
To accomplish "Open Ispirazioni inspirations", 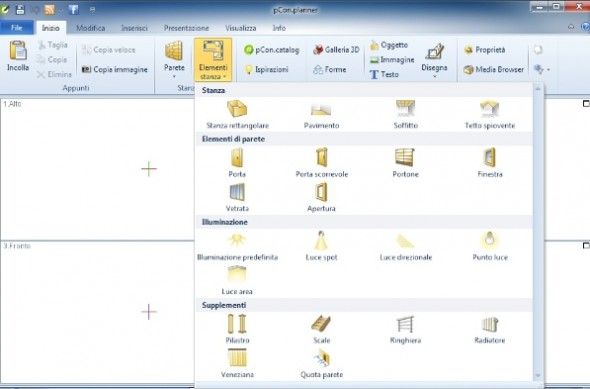I will coord(266,69).
